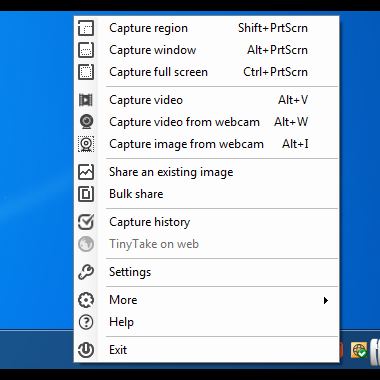
Task: Click the webcam video icon
Action: [x=86, y=122]
